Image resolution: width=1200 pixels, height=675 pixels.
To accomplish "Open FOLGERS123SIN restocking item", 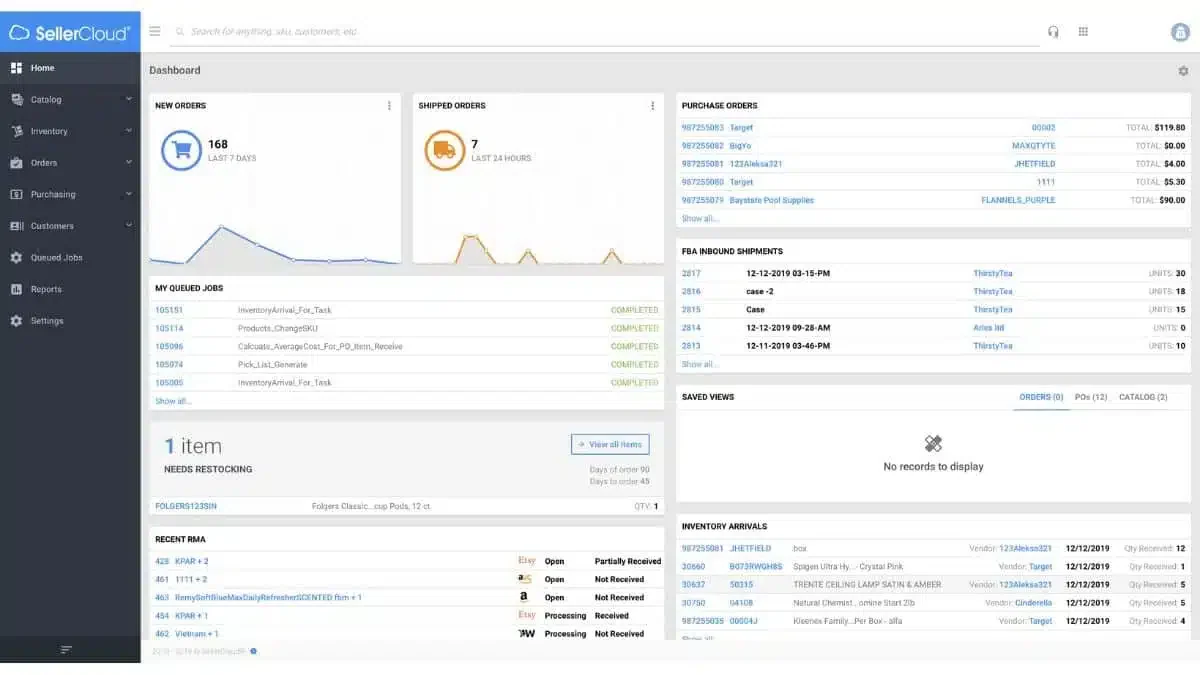I will coord(186,506).
